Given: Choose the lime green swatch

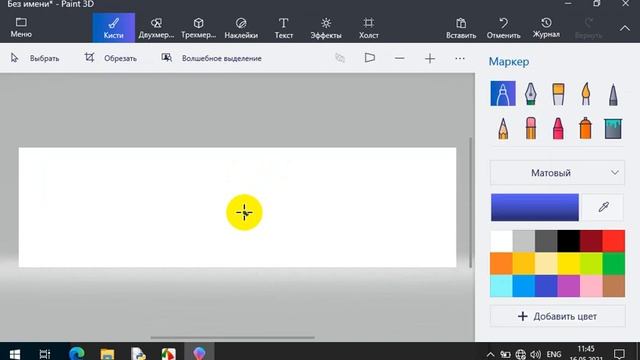Looking at the screenshot, I should pos(591,263).
